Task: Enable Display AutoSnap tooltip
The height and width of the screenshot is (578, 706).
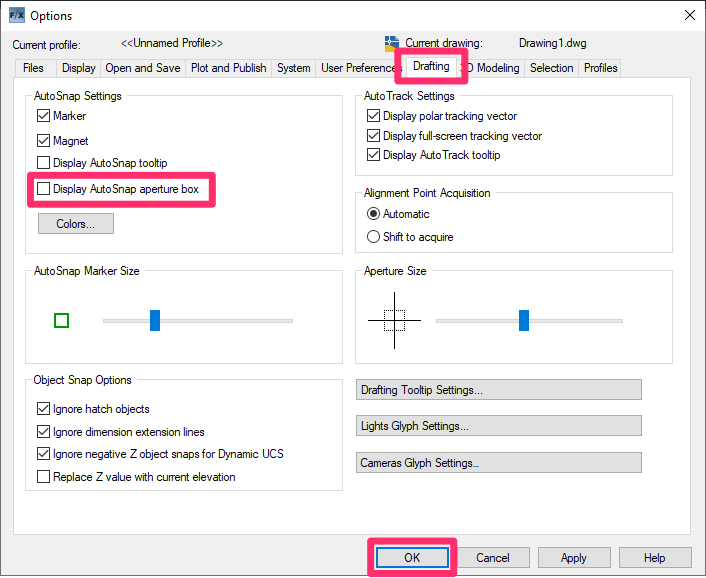Action: [43, 163]
